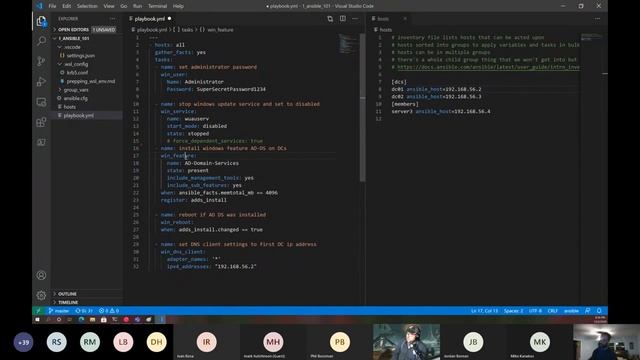Viewport: 640px width, 360px height.
Task: Open settings.json in explorer
Action: (80, 56)
